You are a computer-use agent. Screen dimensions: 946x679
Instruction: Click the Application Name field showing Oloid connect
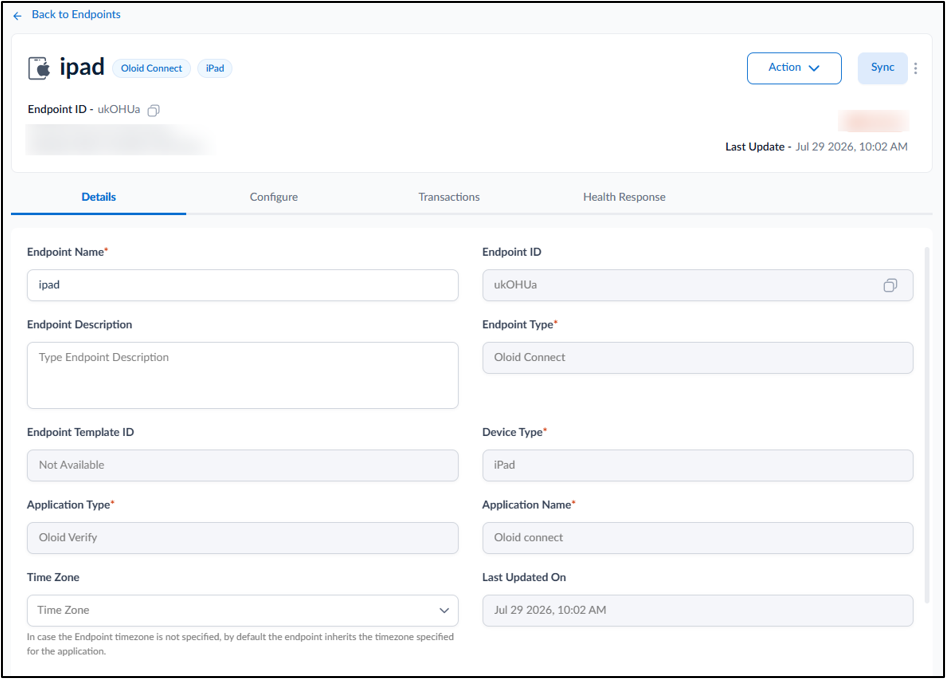pyautogui.click(x=697, y=538)
